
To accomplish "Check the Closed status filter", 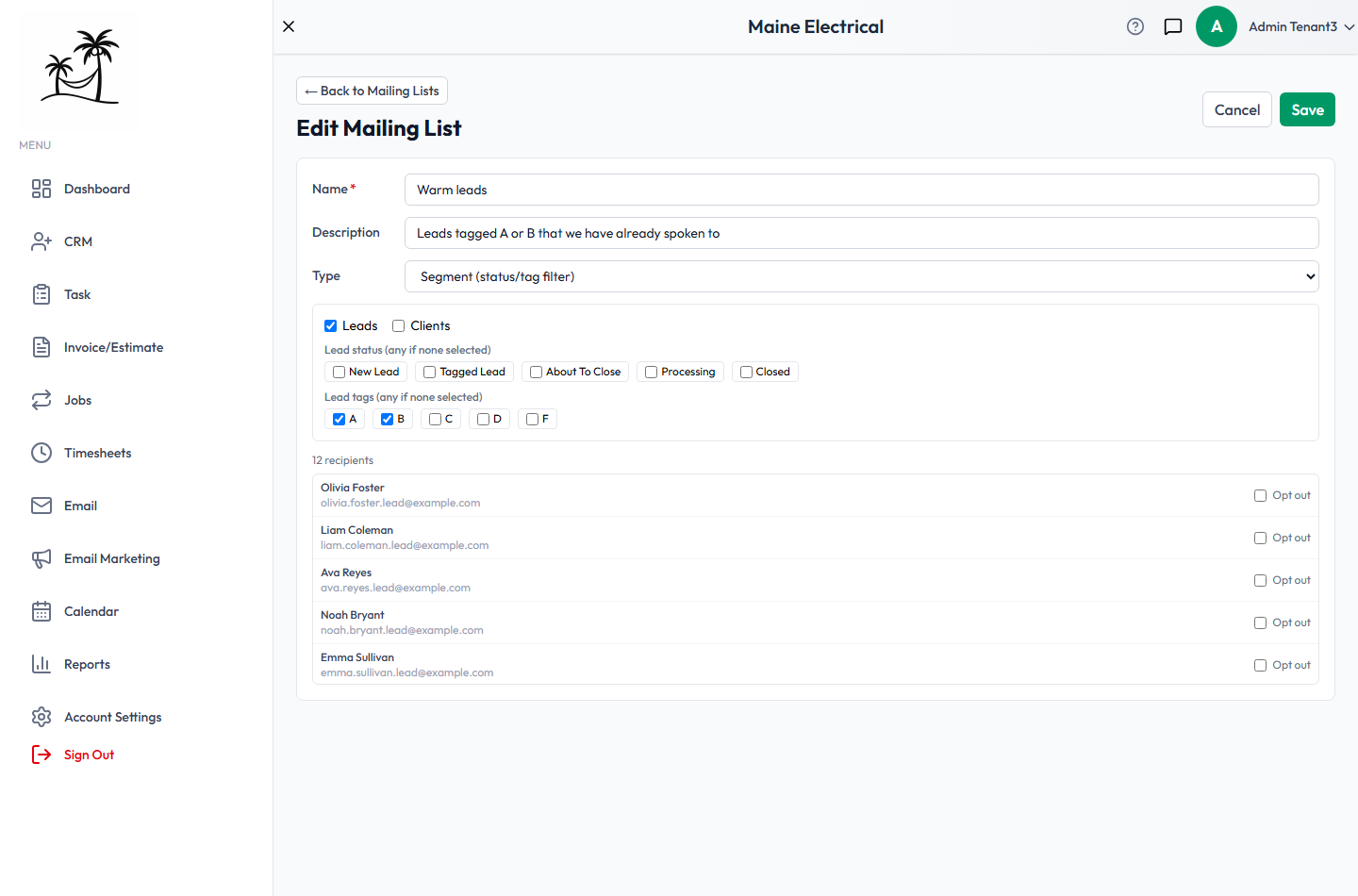I will (746, 372).
